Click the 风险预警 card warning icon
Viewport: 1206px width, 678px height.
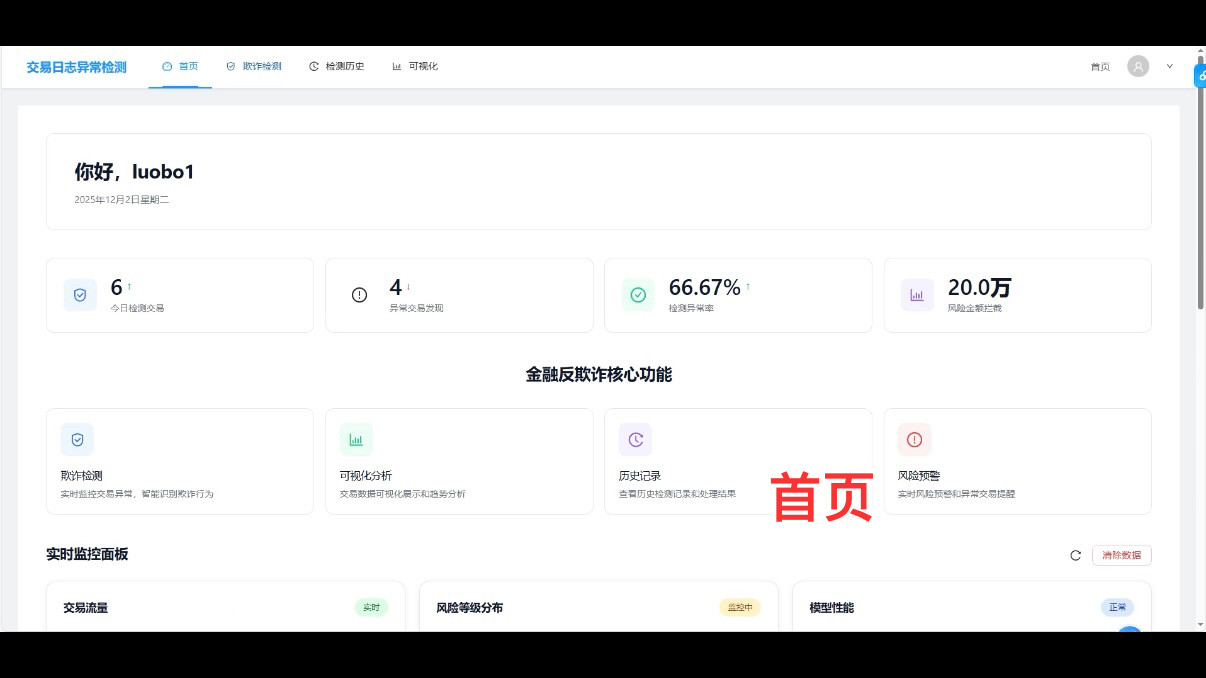[x=914, y=439]
